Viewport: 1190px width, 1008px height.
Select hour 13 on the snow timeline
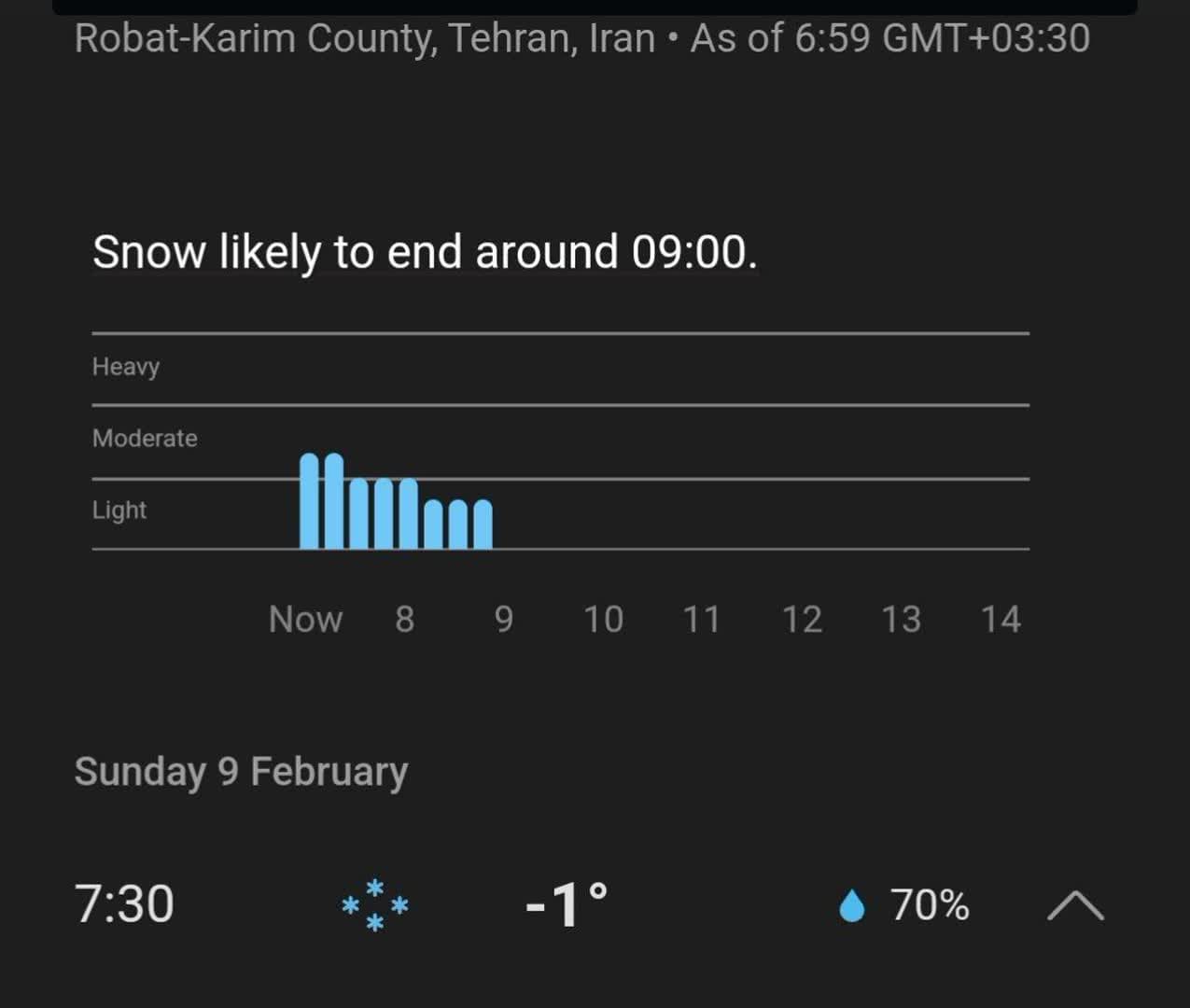(901, 620)
